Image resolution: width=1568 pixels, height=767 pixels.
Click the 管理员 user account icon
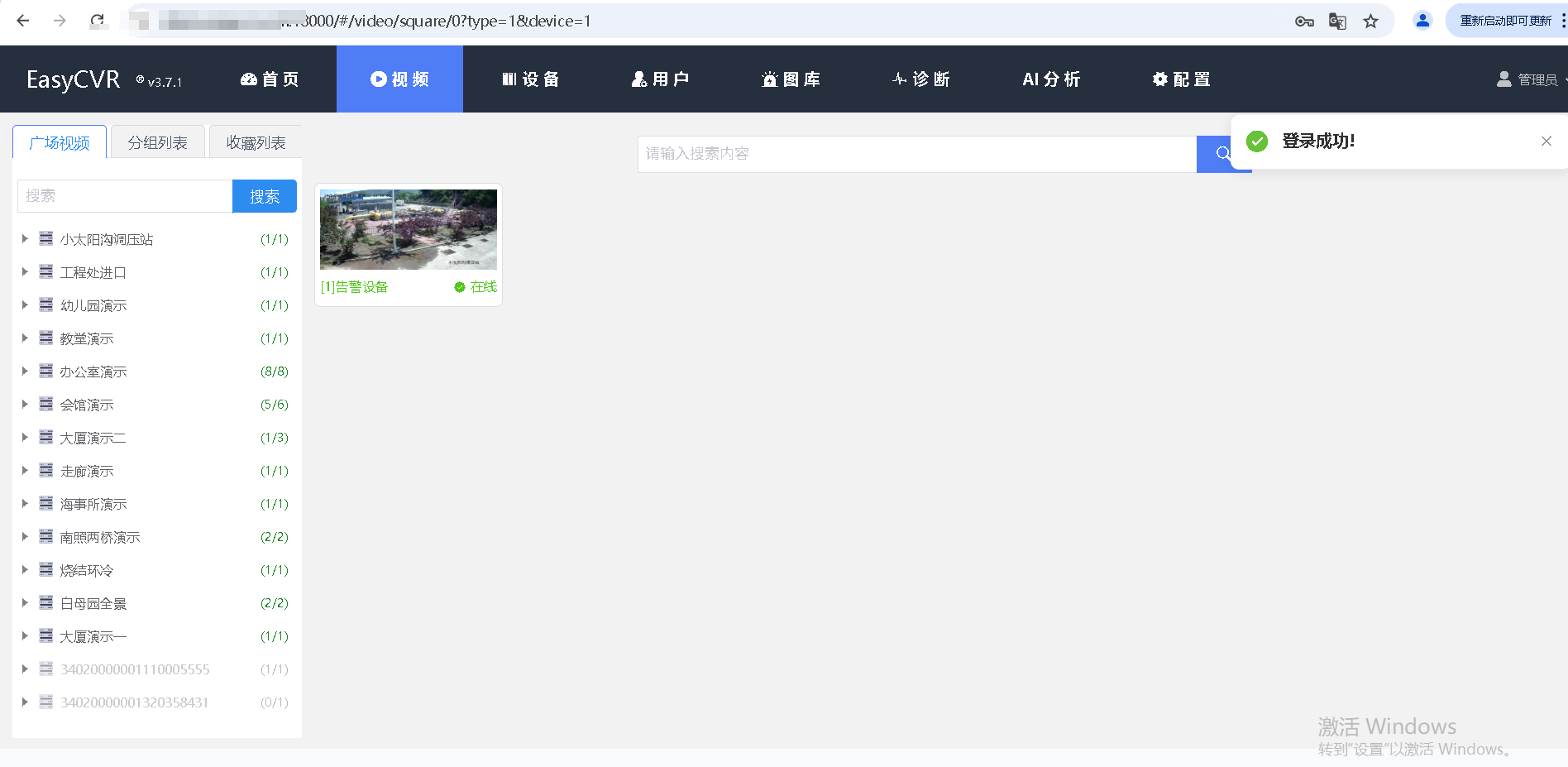pos(1503,79)
